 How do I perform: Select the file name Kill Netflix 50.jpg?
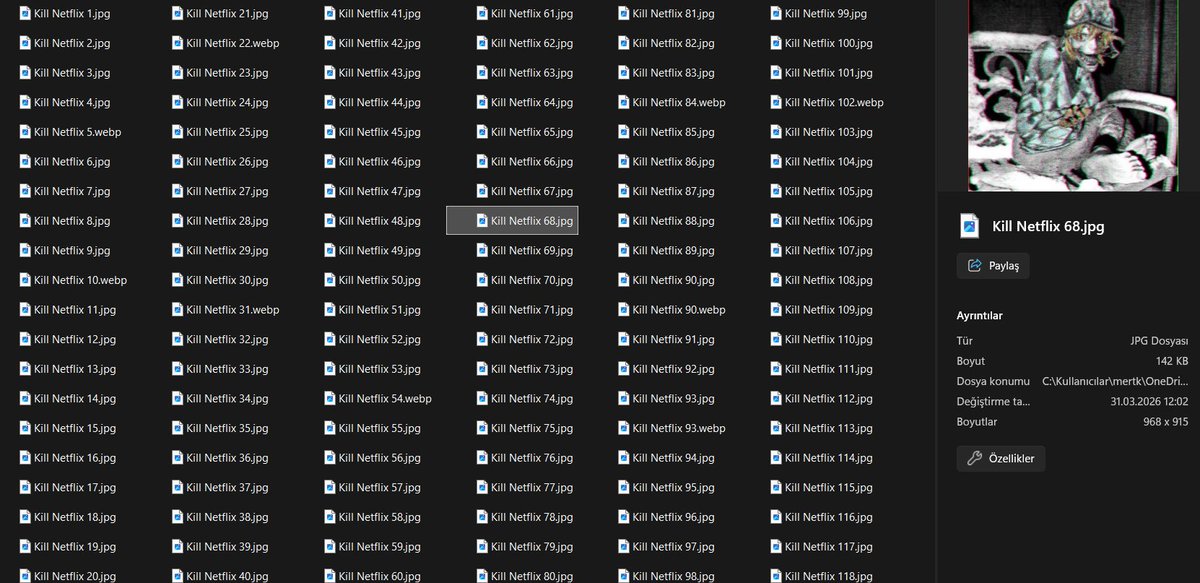click(380, 280)
